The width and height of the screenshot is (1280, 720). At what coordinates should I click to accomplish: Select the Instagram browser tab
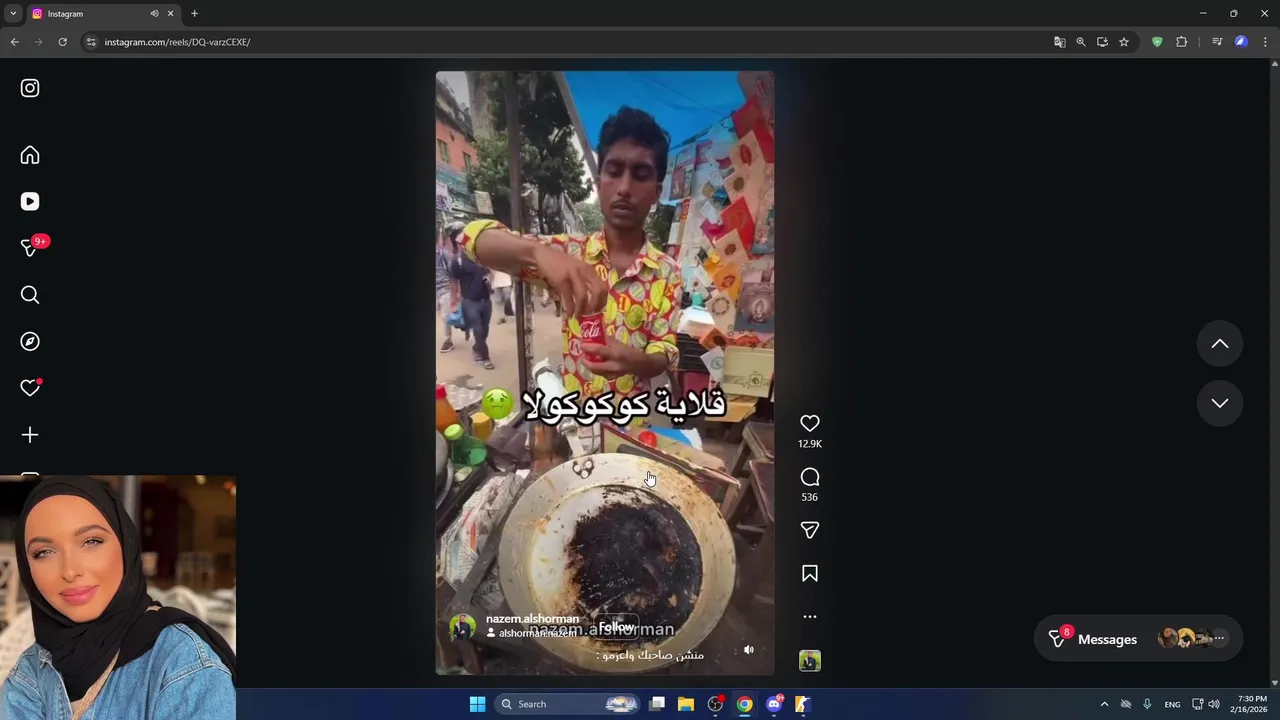pyautogui.click(x=103, y=14)
